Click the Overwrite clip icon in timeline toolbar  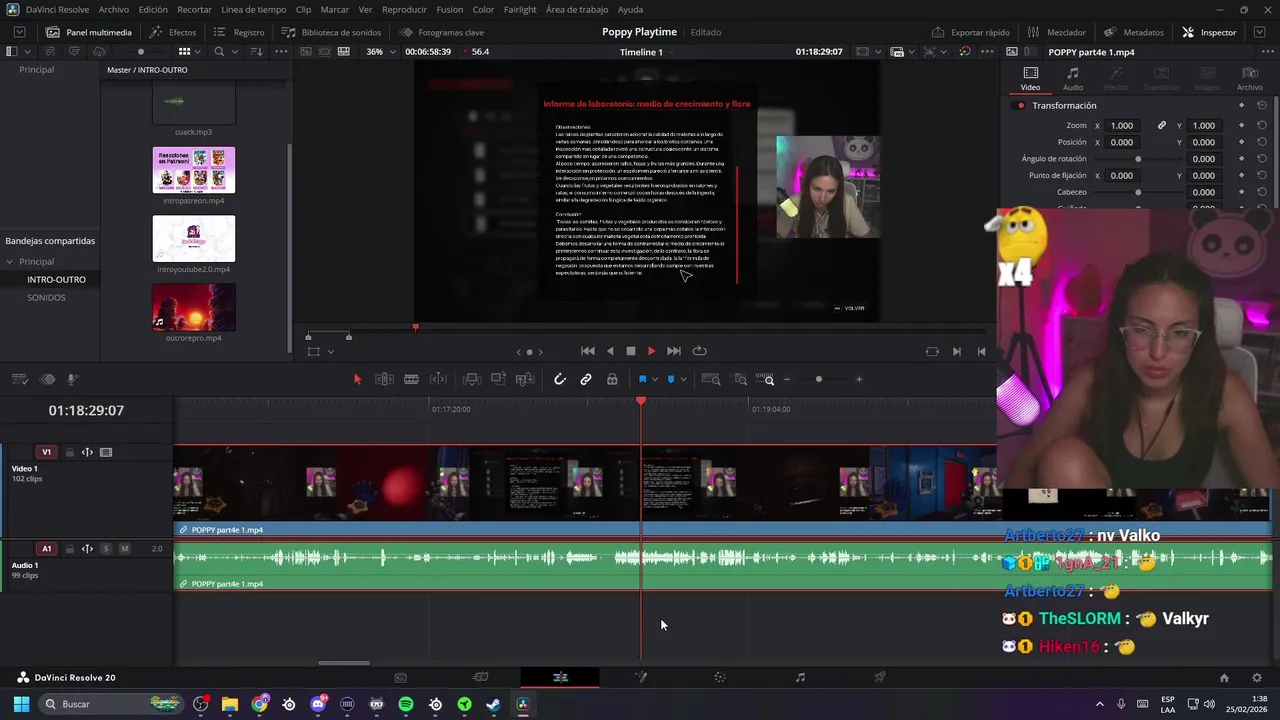pyautogui.click(x=498, y=379)
